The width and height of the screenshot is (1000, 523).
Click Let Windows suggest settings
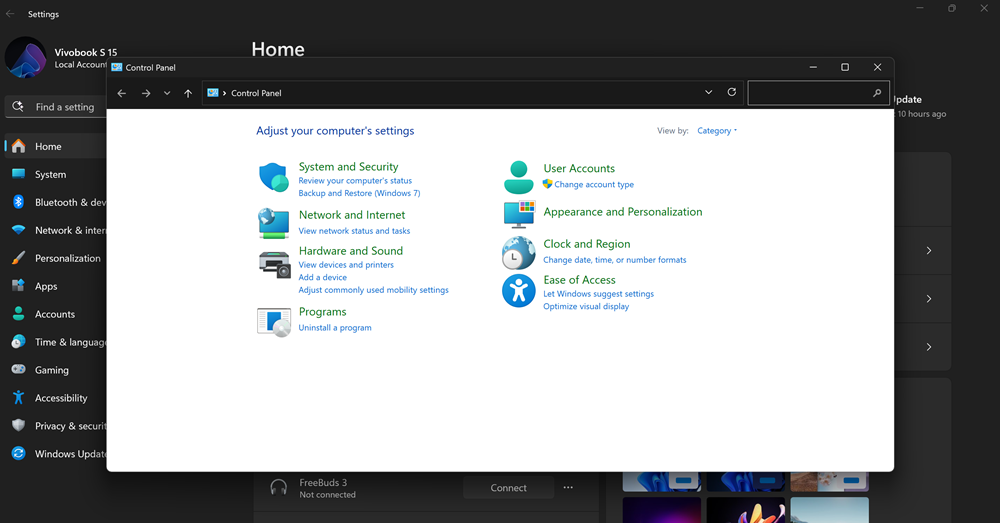coord(598,294)
